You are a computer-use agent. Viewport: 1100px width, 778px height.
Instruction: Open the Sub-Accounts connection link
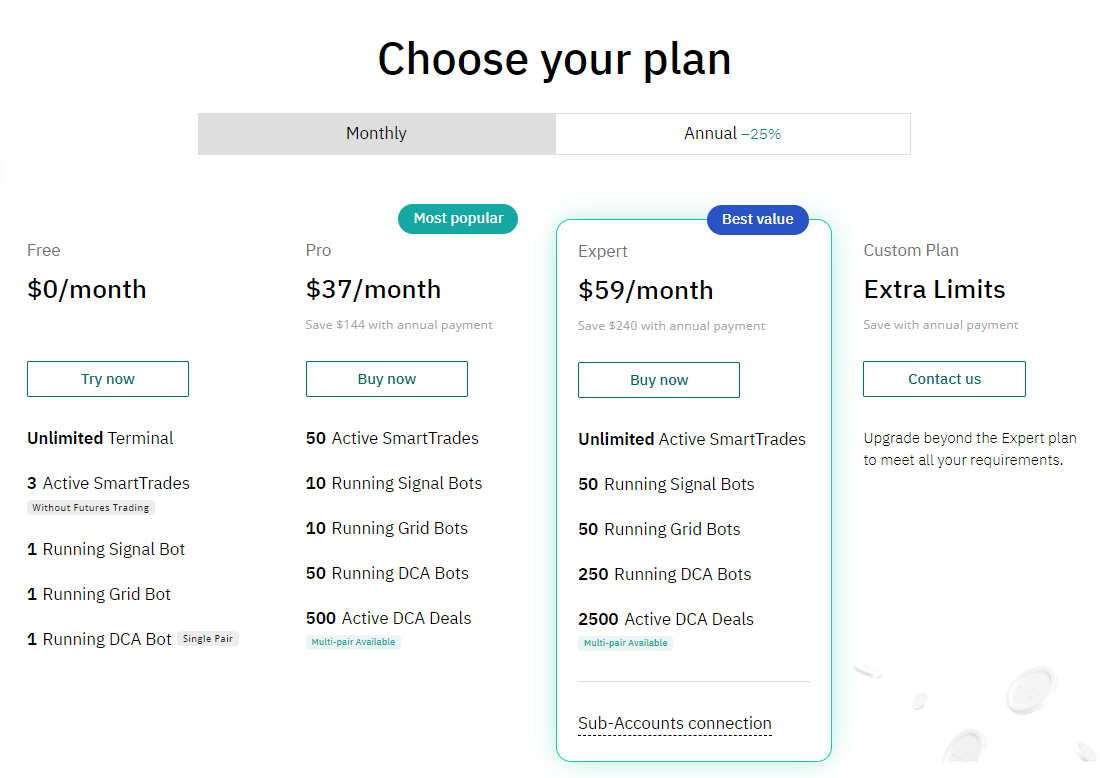coord(675,723)
